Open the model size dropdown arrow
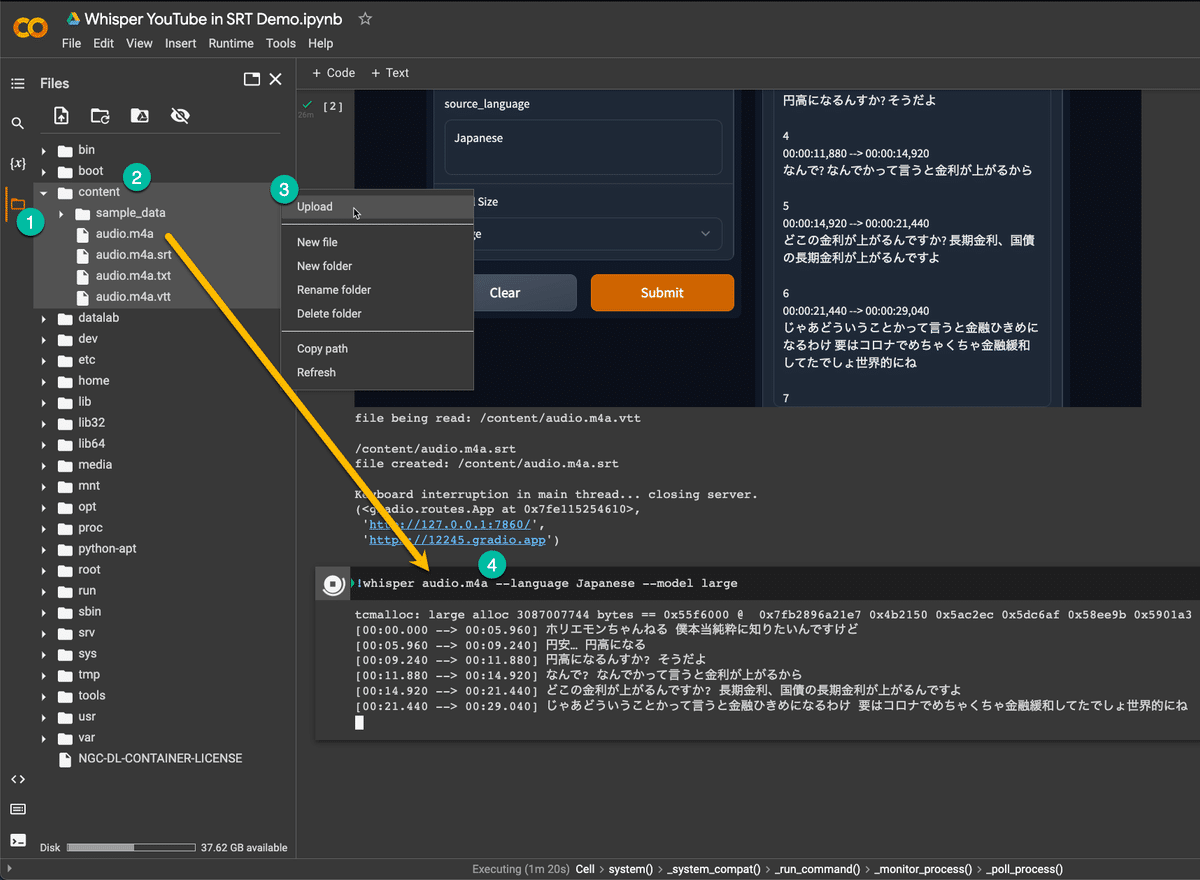Screen dimensions: 1200x880 click(x=705, y=234)
